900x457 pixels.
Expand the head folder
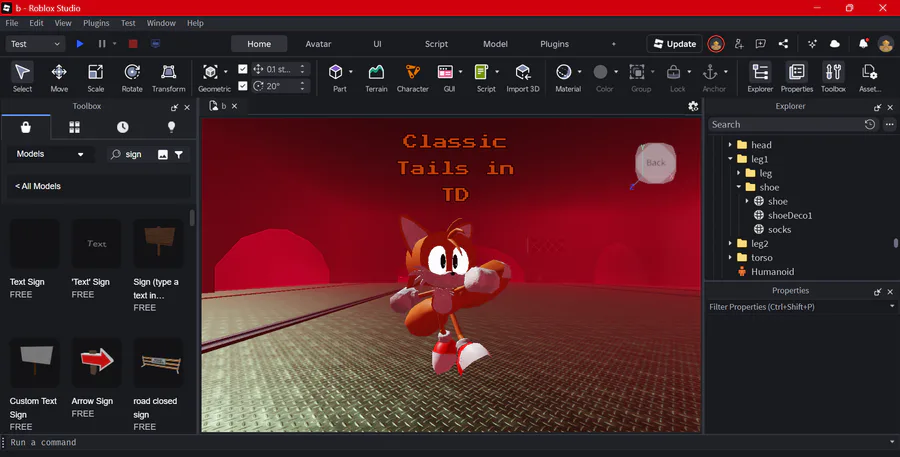tap(730, 145)
